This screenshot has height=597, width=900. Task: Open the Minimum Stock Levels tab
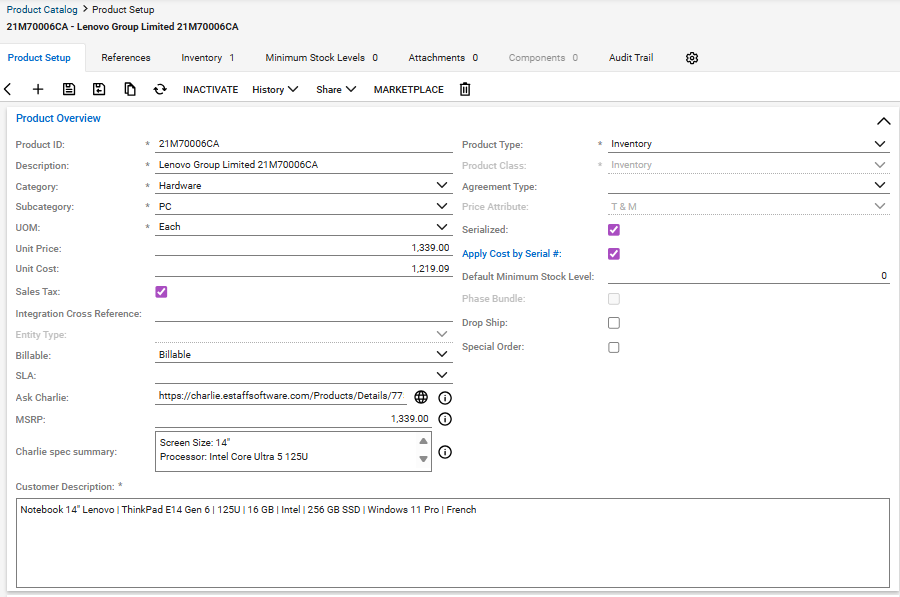tap(321, 57)
